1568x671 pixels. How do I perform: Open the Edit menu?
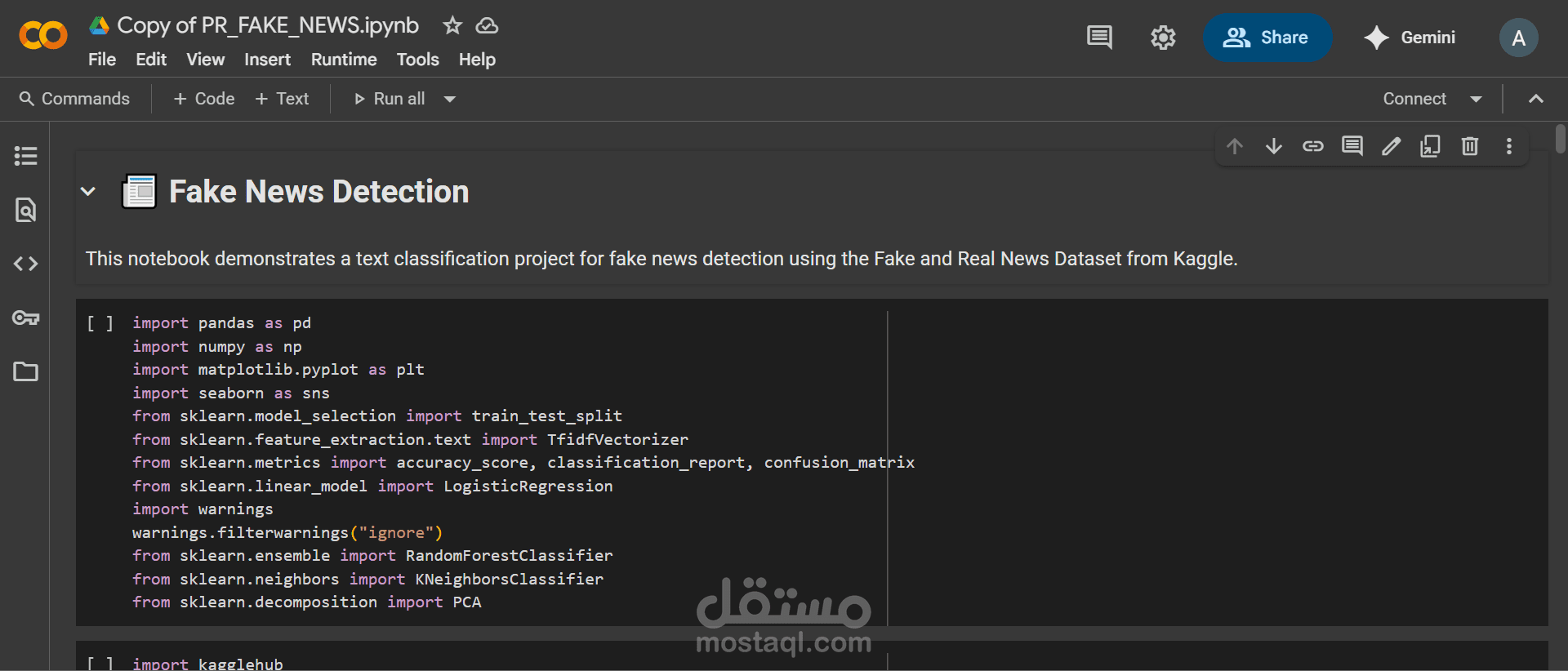[x=151, y=60]
